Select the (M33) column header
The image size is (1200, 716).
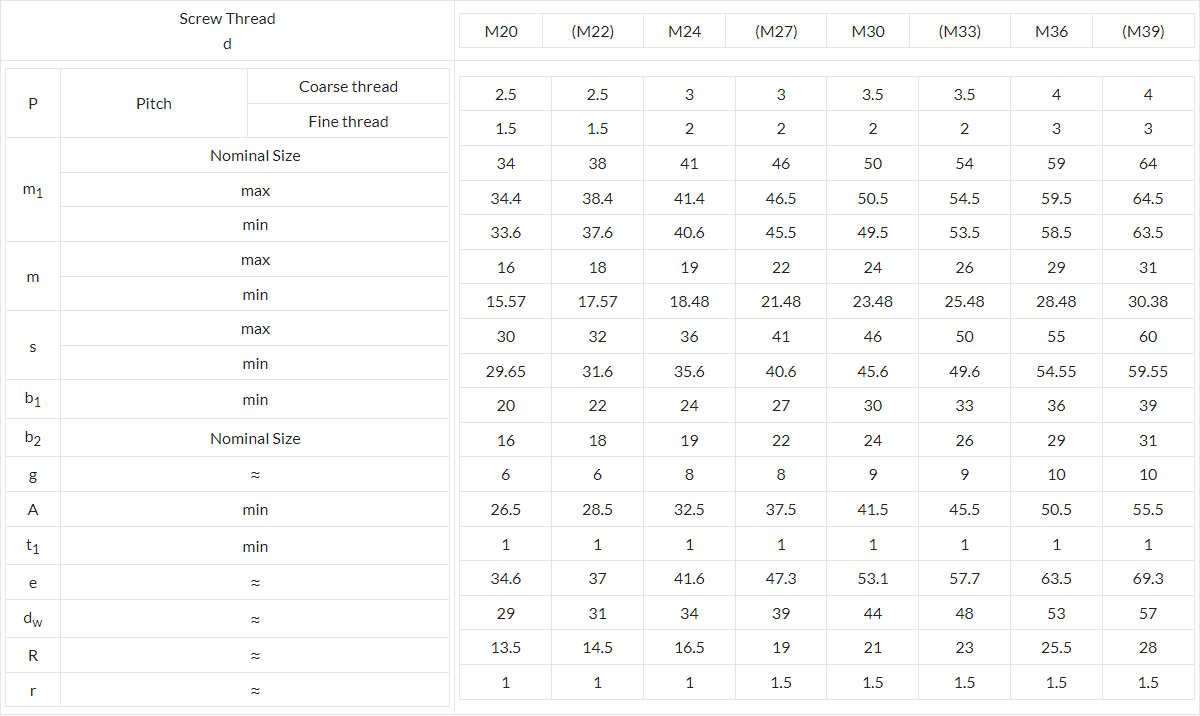[960, 31]
